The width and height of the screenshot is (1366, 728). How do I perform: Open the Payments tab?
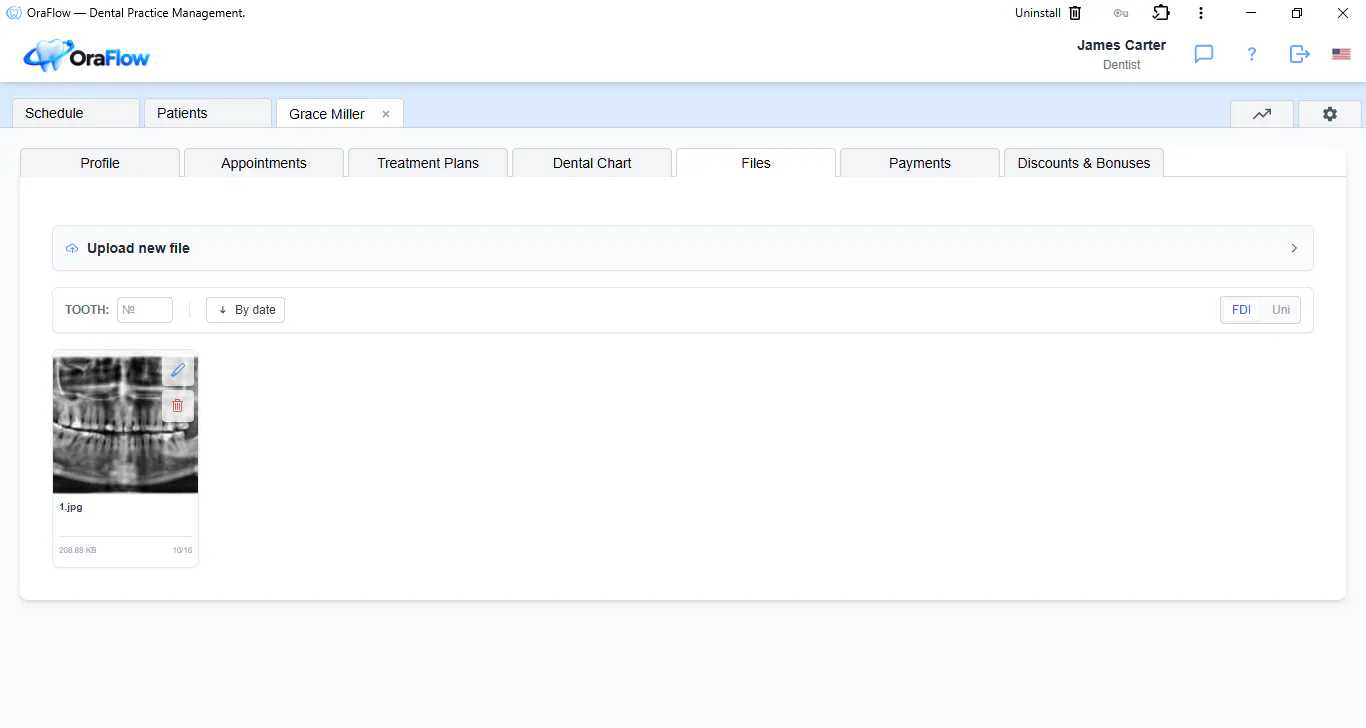point(920,163)
